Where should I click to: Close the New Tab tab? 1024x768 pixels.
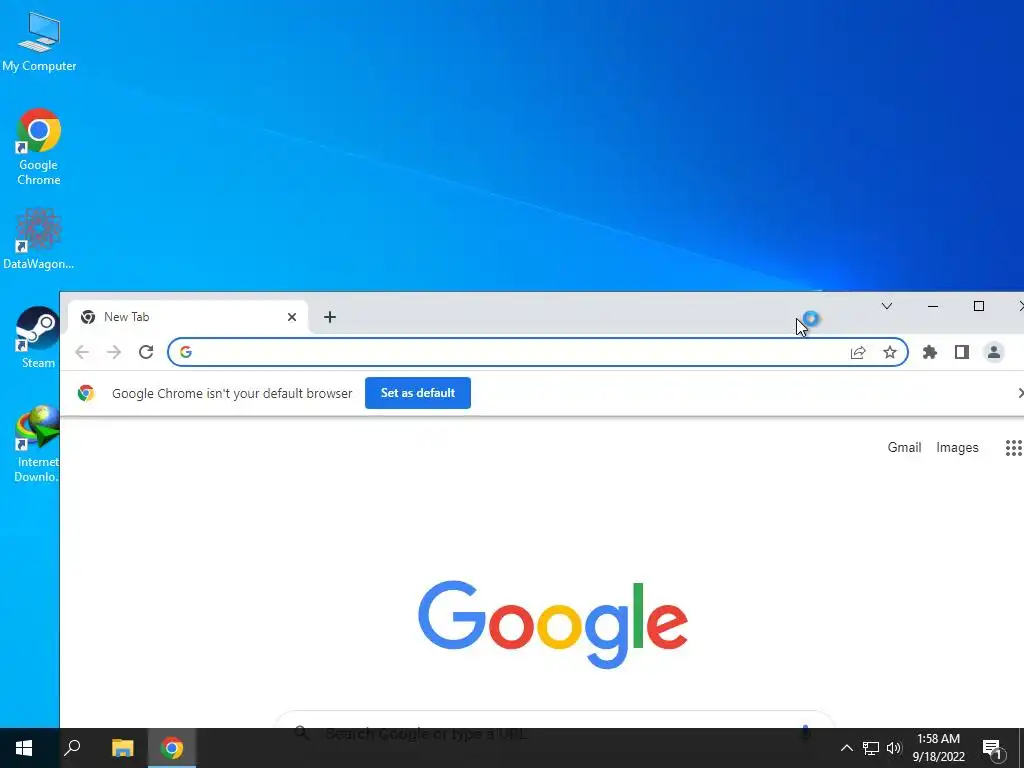coord(292,317)
